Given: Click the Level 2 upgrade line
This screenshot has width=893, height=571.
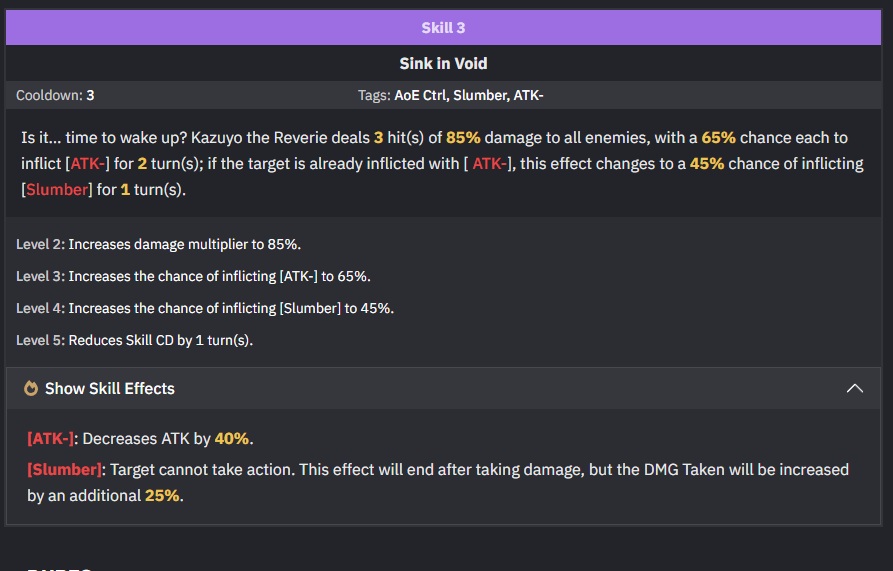Looking at the screenshot, I should [x=158, y=244].
